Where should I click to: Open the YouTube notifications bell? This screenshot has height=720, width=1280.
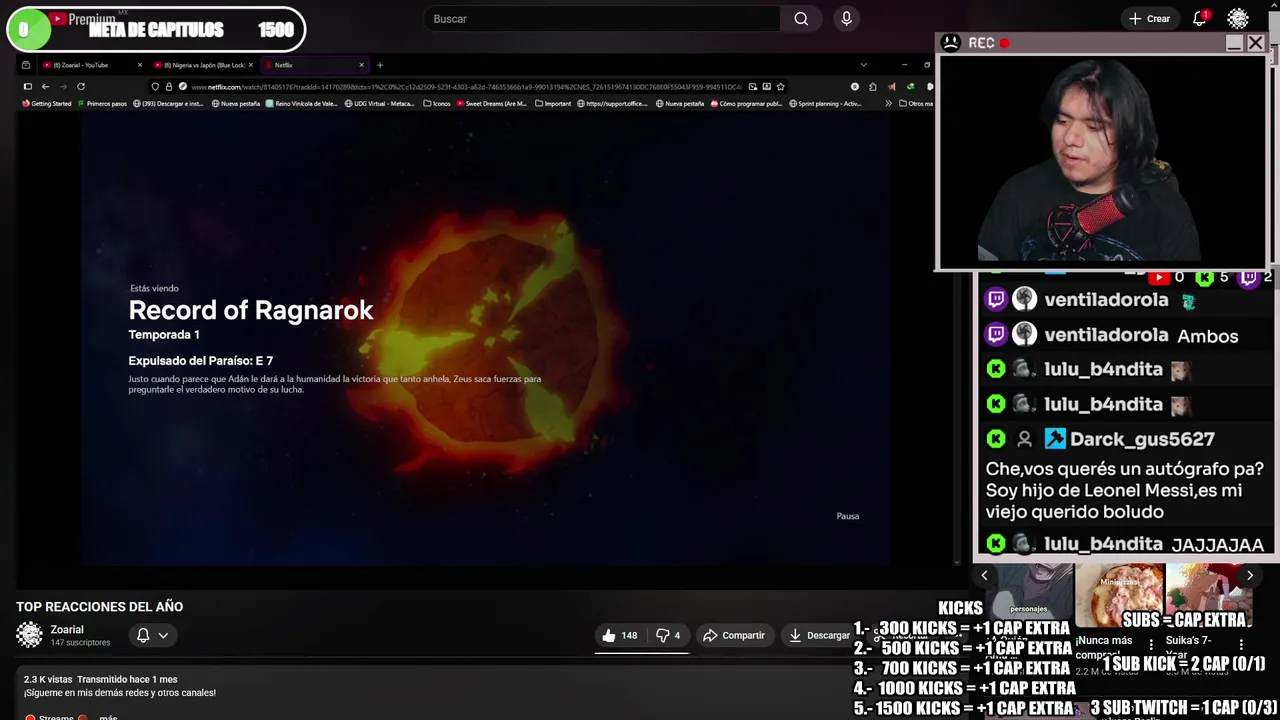point(1199,19)
